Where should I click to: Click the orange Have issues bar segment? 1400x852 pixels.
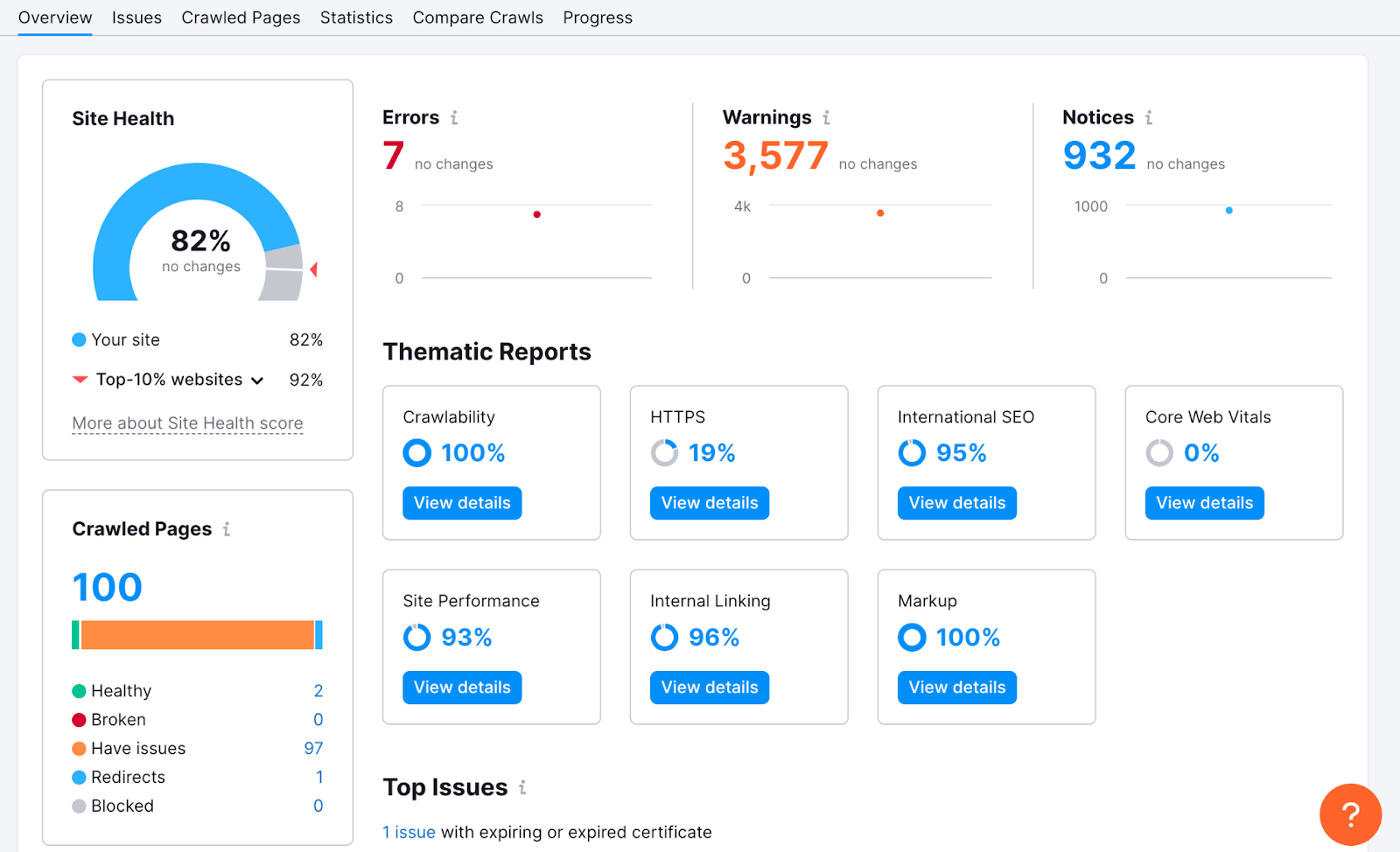coord(197,635)
